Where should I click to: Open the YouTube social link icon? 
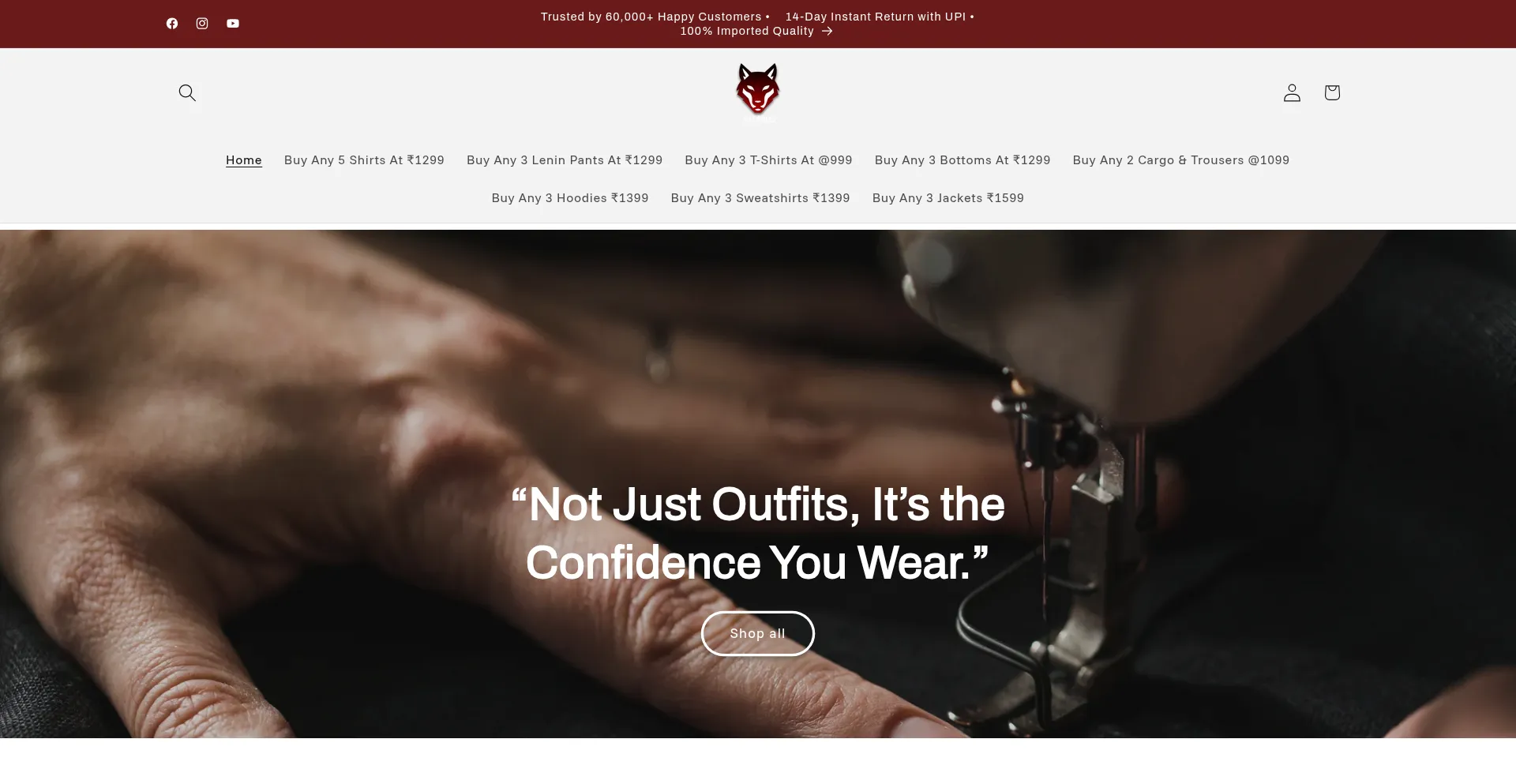coord(233,24)
